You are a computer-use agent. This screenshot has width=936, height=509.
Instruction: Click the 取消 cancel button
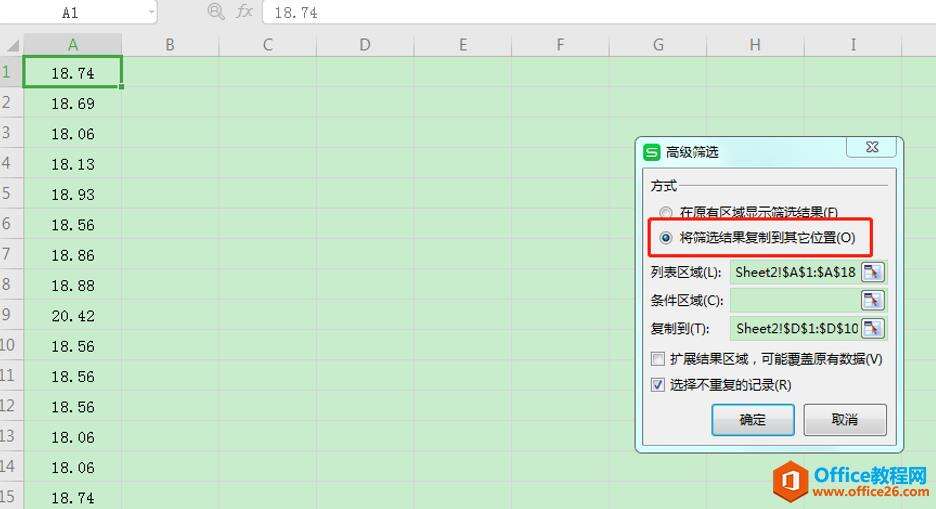point(845,420)
